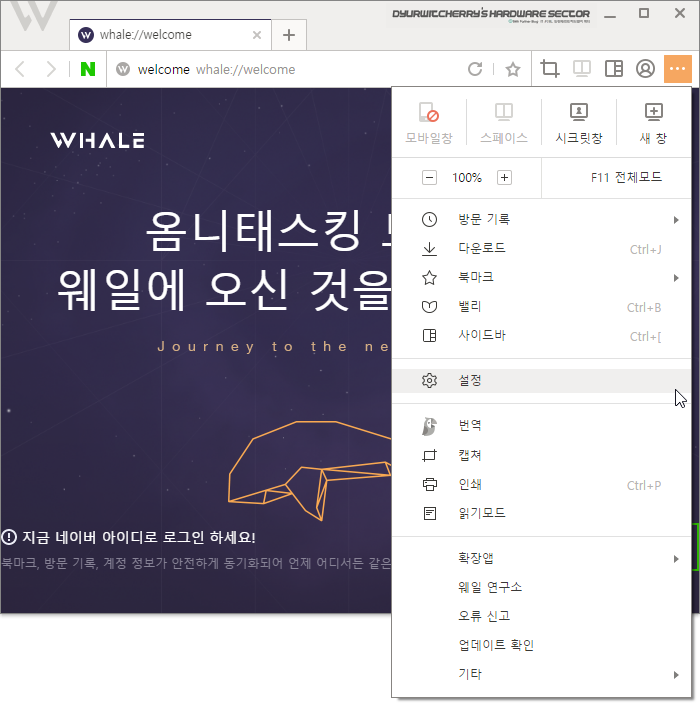This screenshot has width=700, height=707.
Task: Toggle the sidebar toolbar icon
Action: point(614,69)
